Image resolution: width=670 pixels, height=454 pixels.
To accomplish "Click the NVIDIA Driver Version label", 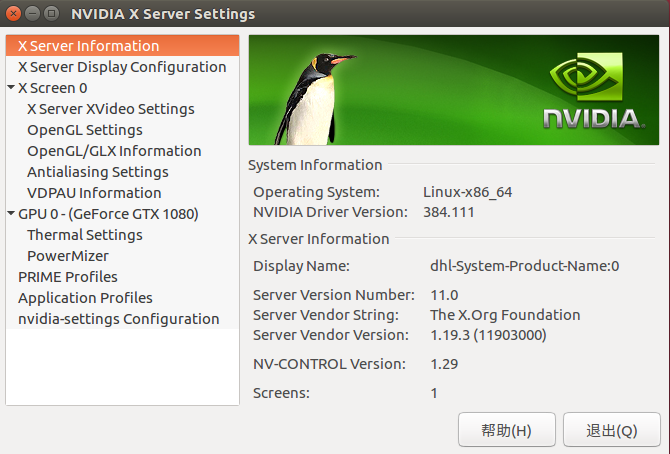I will click(330, 212).
